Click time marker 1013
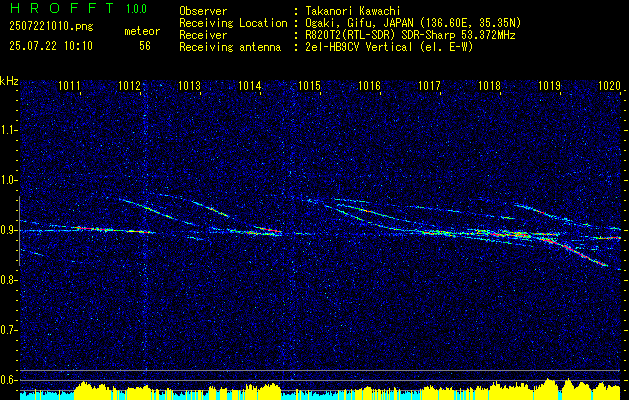 point(189,85)
